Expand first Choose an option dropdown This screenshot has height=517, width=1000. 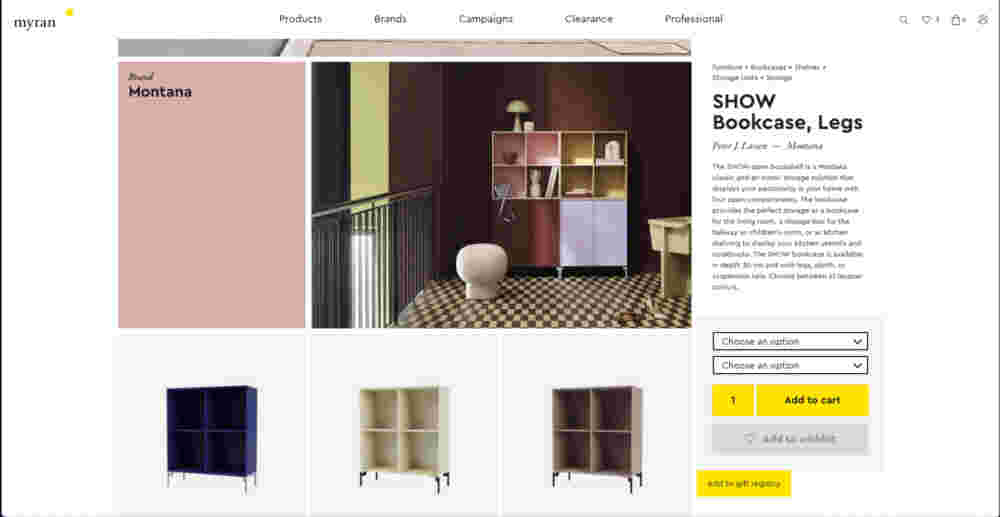point(790,341)
